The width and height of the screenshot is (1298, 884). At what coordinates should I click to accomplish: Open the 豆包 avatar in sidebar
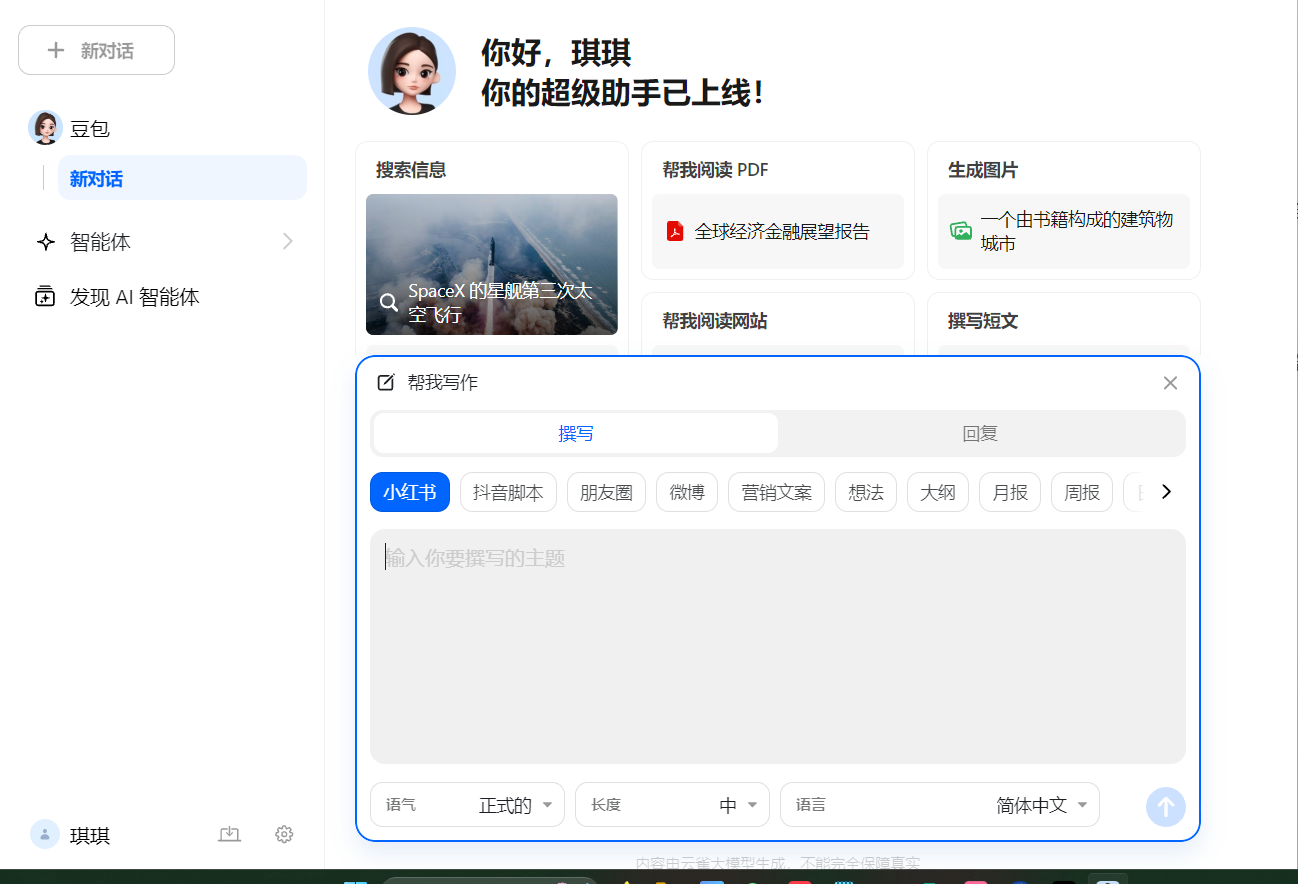[x=45, y=127]
